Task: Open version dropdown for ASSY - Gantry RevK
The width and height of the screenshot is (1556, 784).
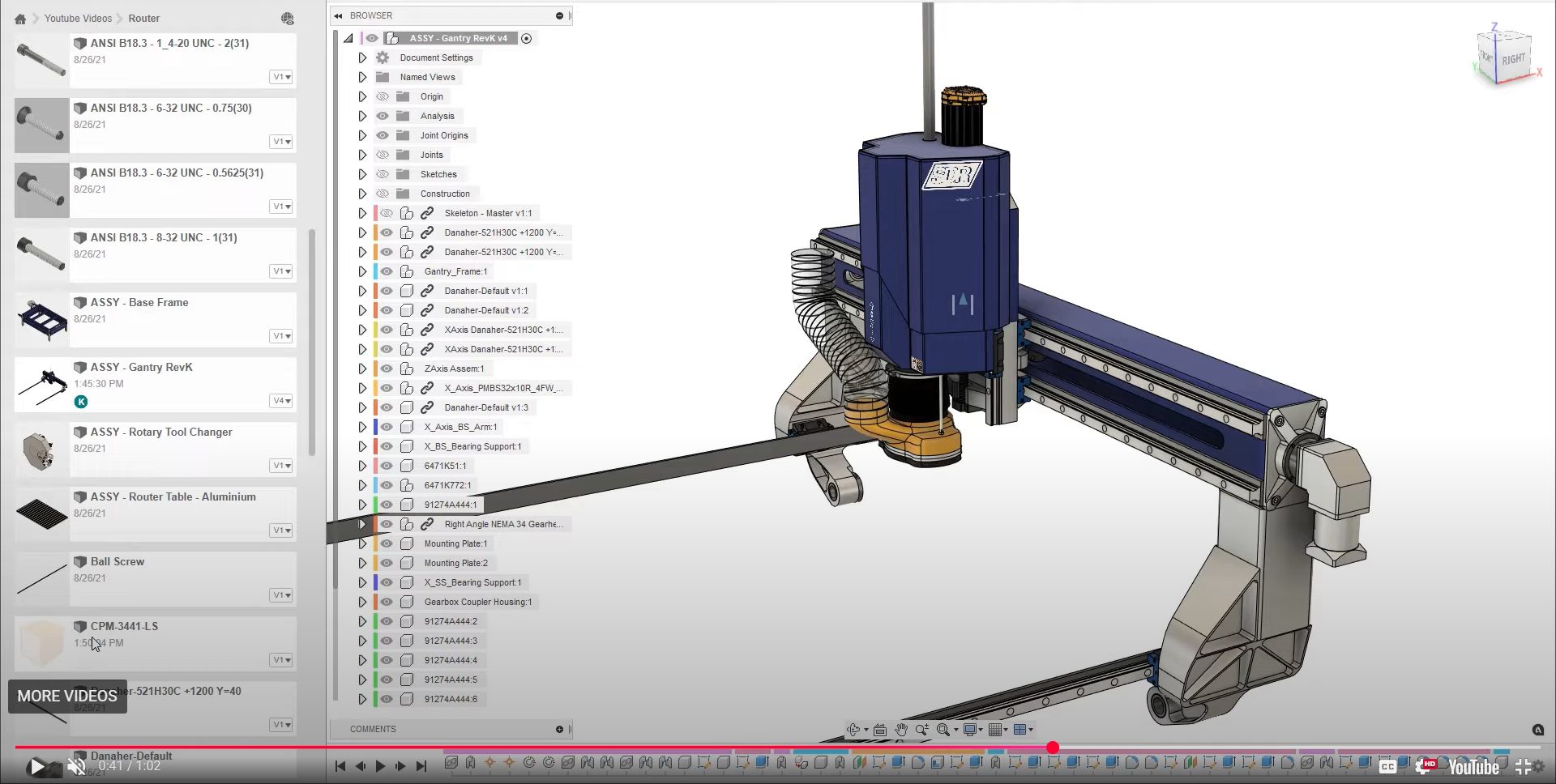Action: pos(281,401)
